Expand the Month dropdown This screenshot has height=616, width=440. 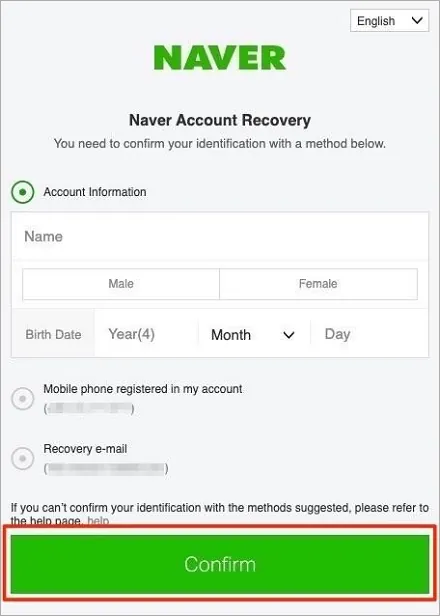coord(254,335)
